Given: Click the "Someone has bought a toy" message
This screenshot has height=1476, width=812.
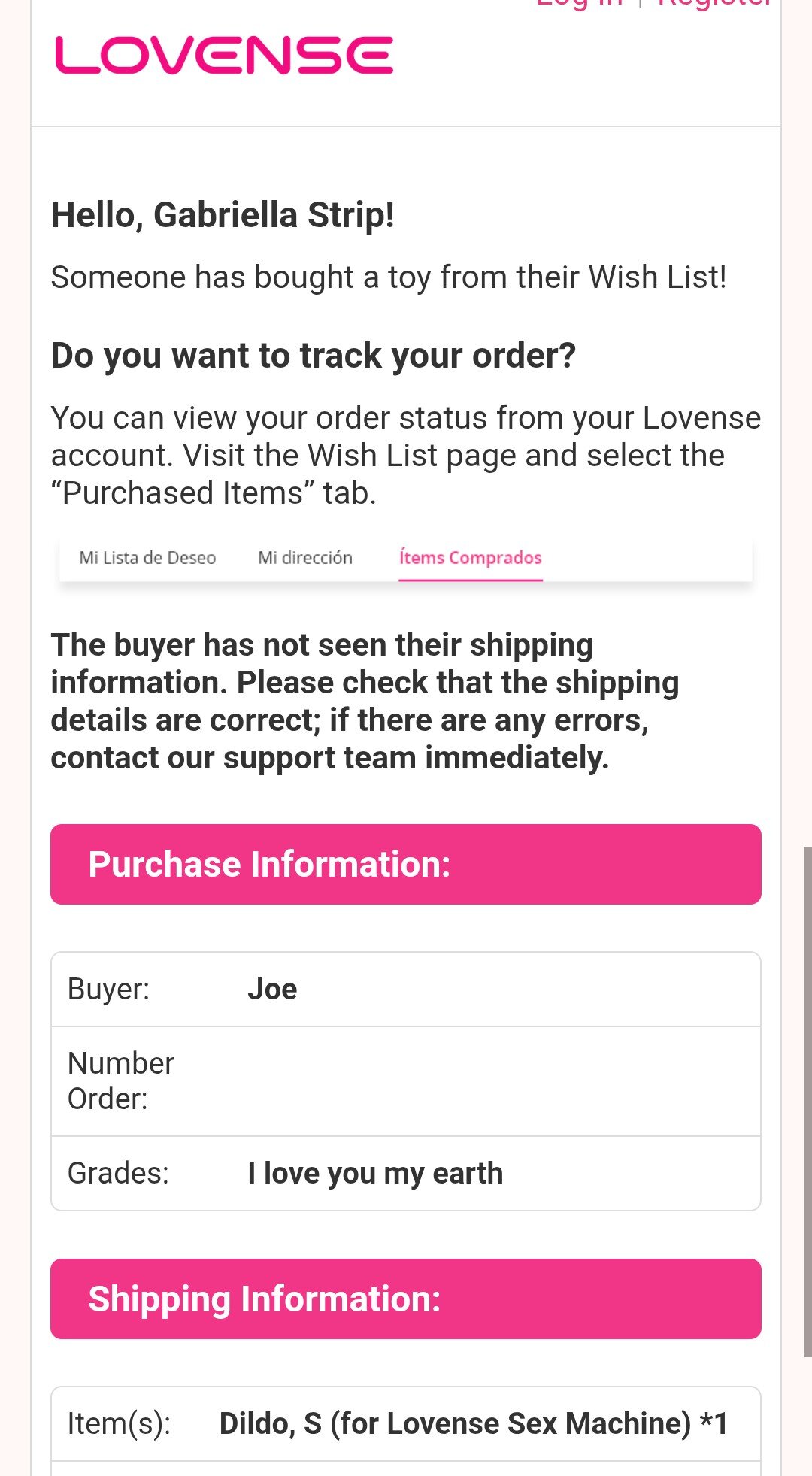Looking at the screenshot, I should click(x=388, y=277).
